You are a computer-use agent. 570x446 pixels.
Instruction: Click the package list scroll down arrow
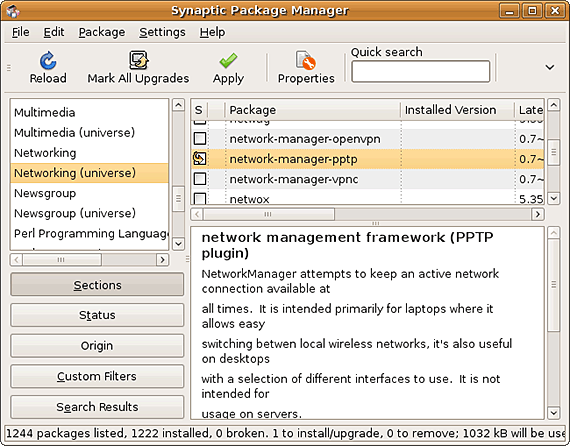(554, 198)
